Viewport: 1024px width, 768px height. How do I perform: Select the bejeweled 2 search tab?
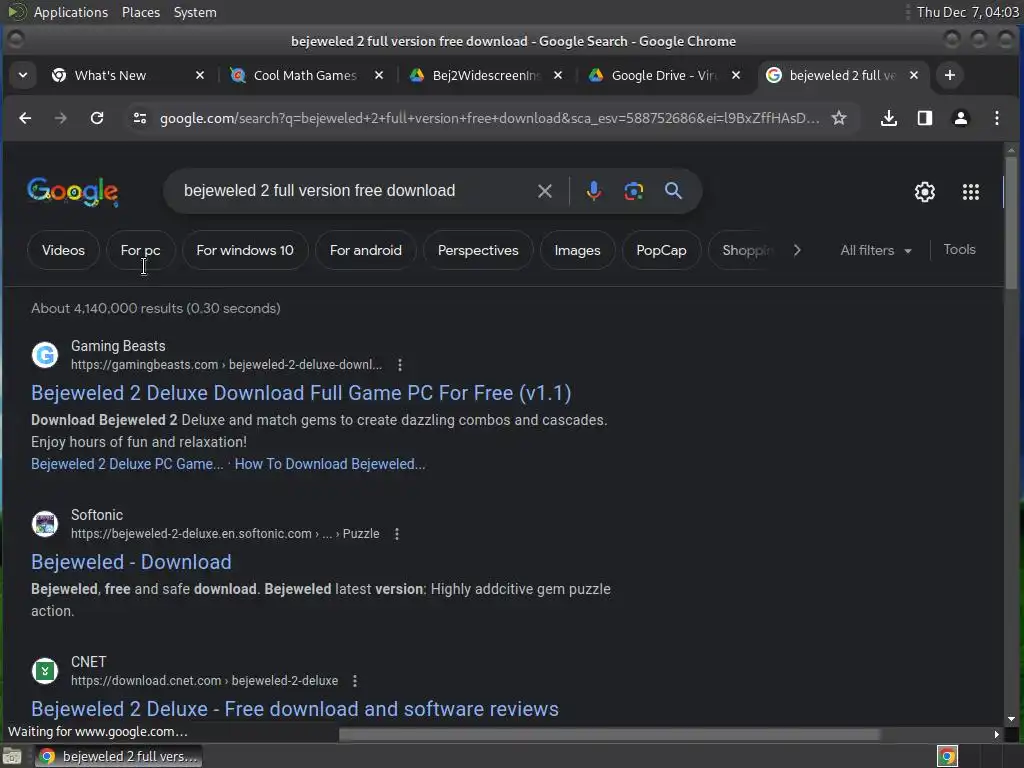(842, 75)
